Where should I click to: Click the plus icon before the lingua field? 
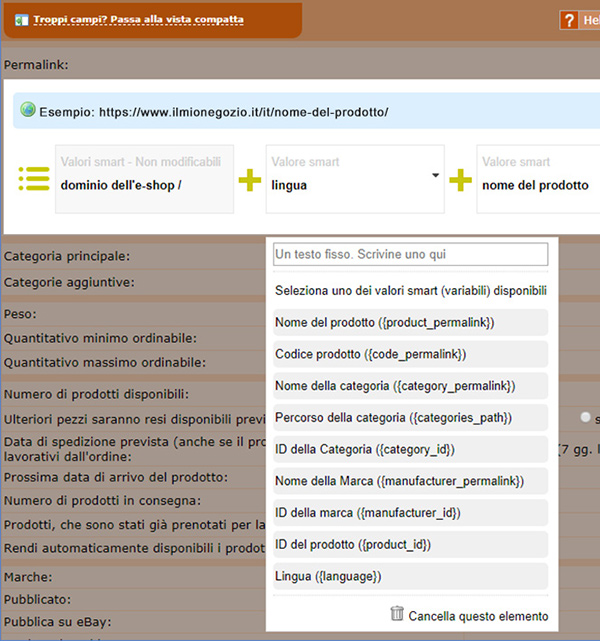[x=250, y=180]
